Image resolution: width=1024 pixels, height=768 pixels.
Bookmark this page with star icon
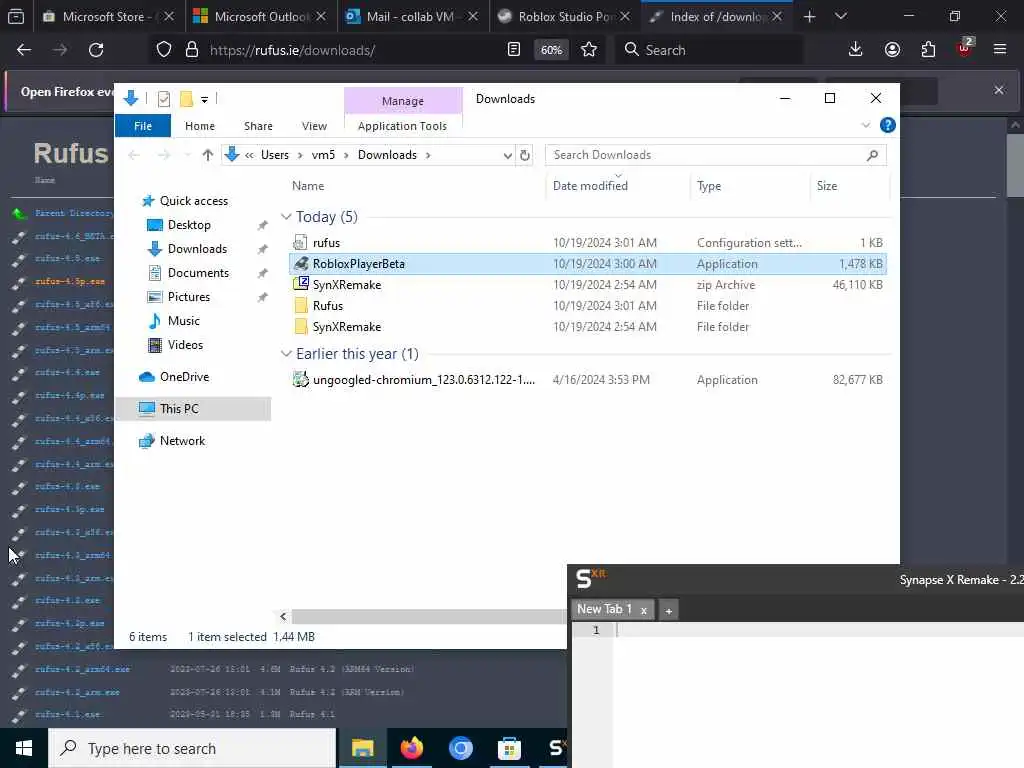click(x=588, y=50)
